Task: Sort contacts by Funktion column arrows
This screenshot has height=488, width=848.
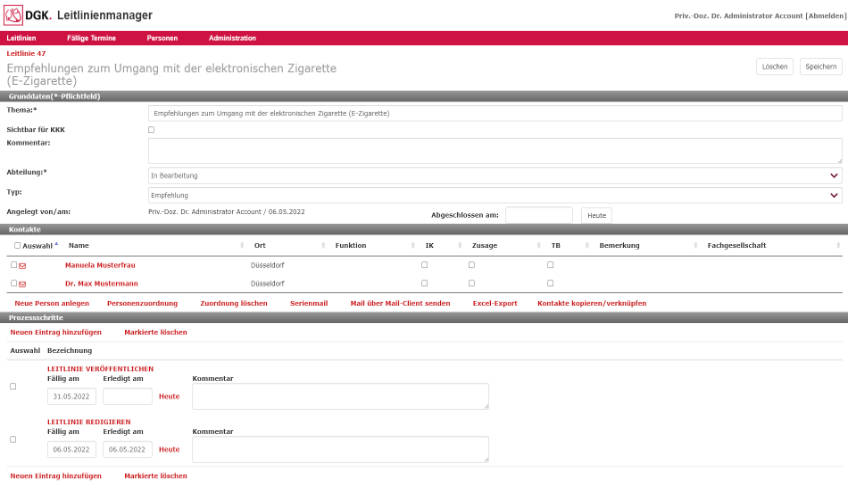Action: click(x=413, y=246)
